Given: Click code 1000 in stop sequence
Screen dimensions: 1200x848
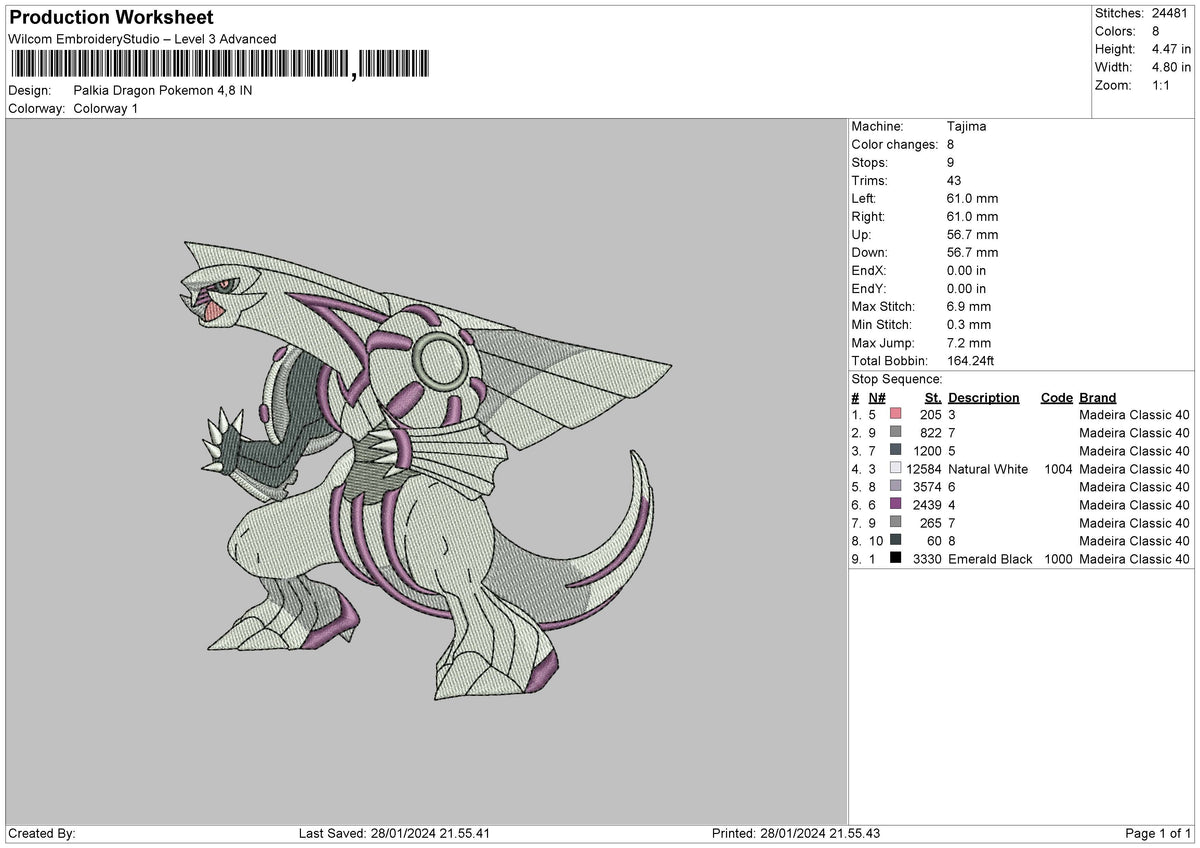Looking at the screenshot, I should click(1056, 559).
